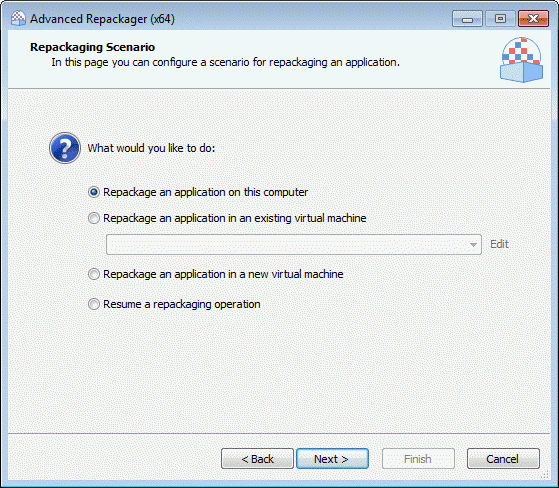Click the text What would you like to do
Viewport: 559px width, 488px height.
pyautogui.click(x=152, y=148)
